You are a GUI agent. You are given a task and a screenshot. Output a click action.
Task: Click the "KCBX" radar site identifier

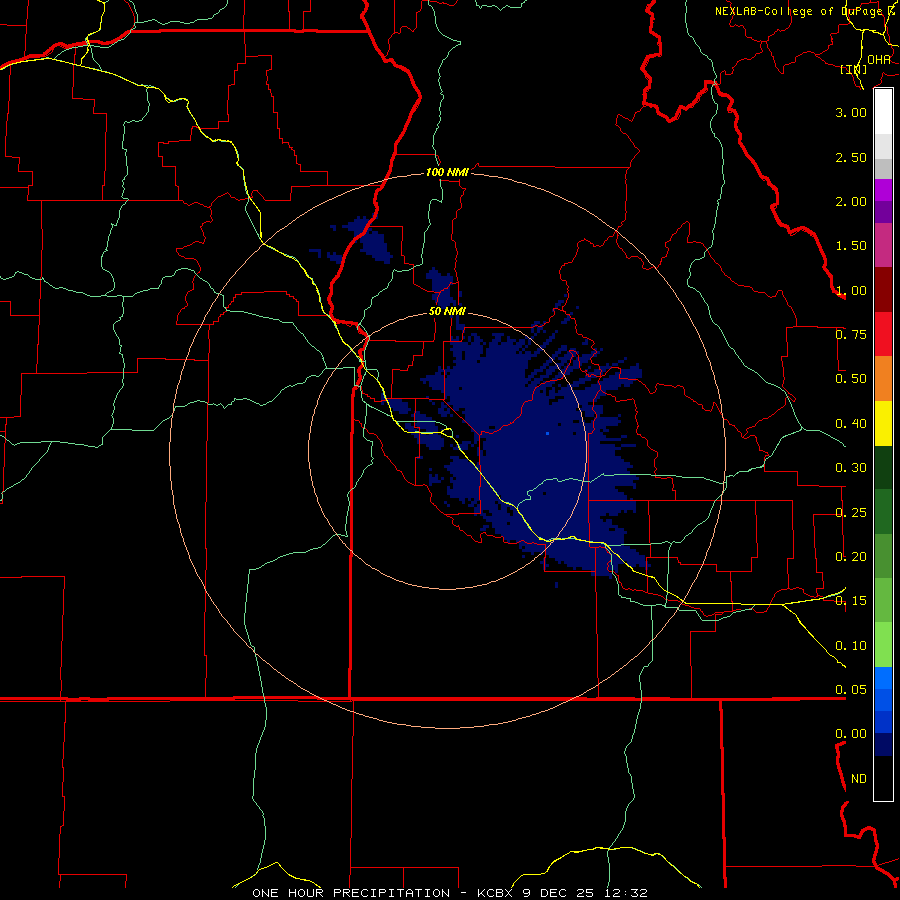(x=495, y=893)
